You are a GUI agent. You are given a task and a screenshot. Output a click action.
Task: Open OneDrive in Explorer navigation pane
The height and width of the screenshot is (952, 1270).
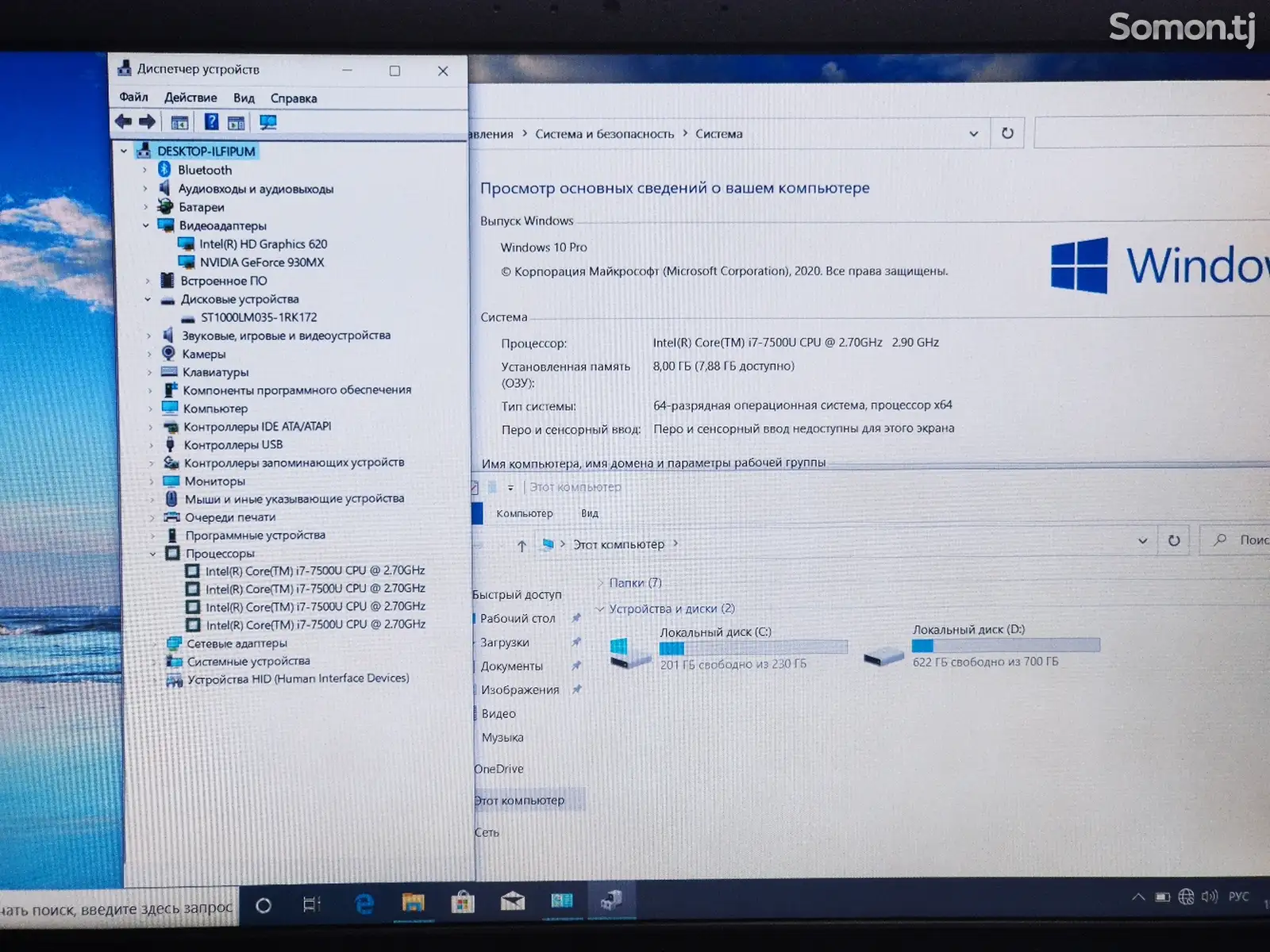click(x=498, y=769)
